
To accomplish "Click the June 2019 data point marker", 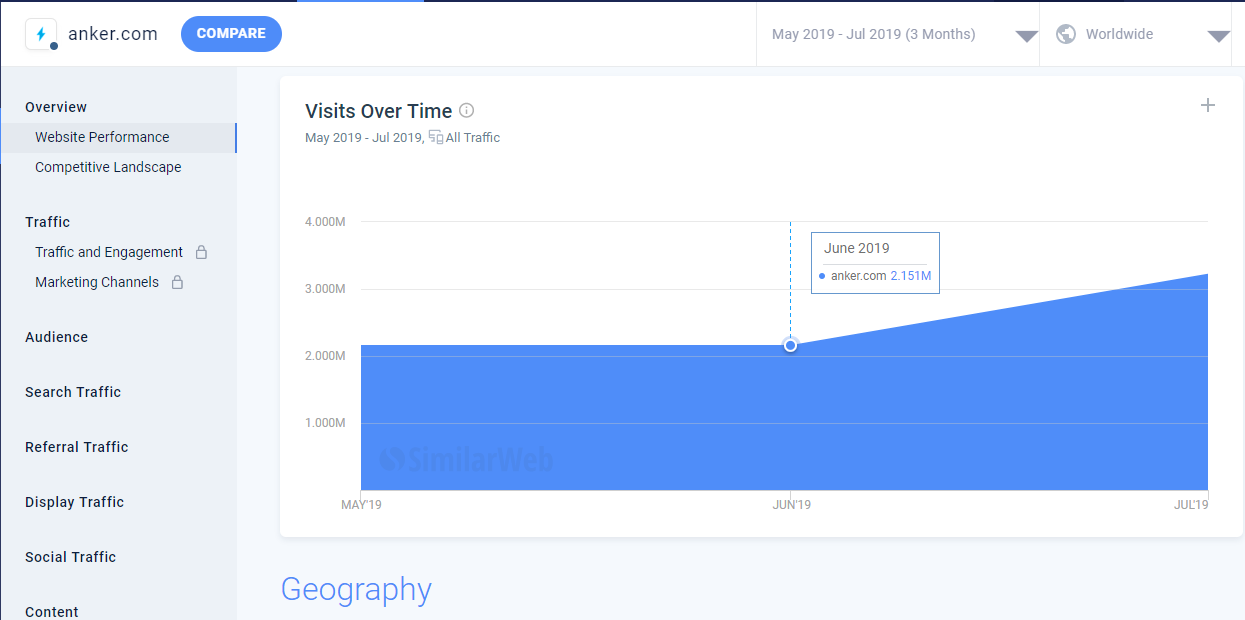I will coord(790,345).
